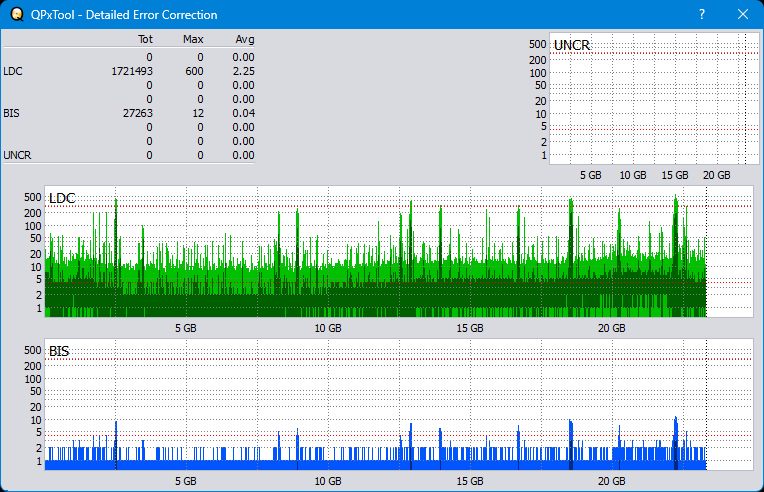The image size is (764, 492).
Task: Click the Avg column header
Action: coord(245,39)
